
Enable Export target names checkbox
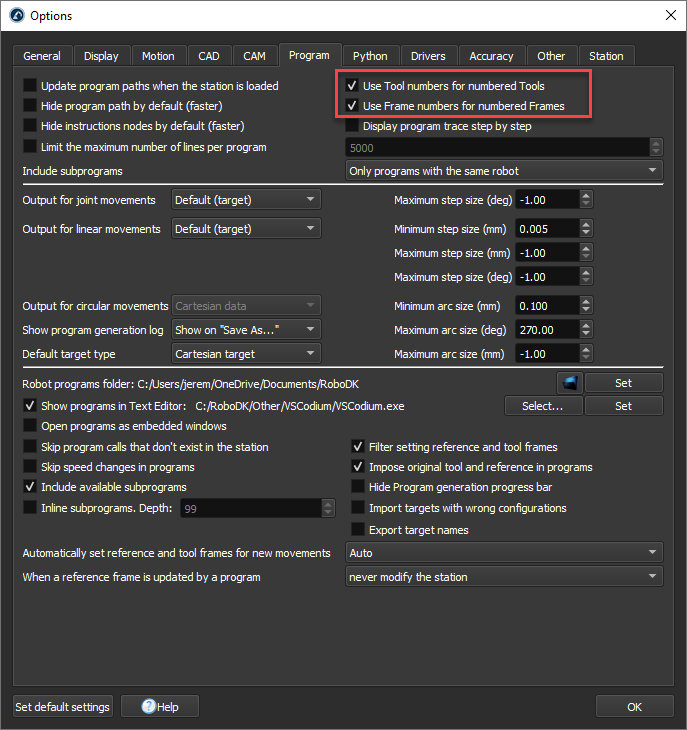359,529
